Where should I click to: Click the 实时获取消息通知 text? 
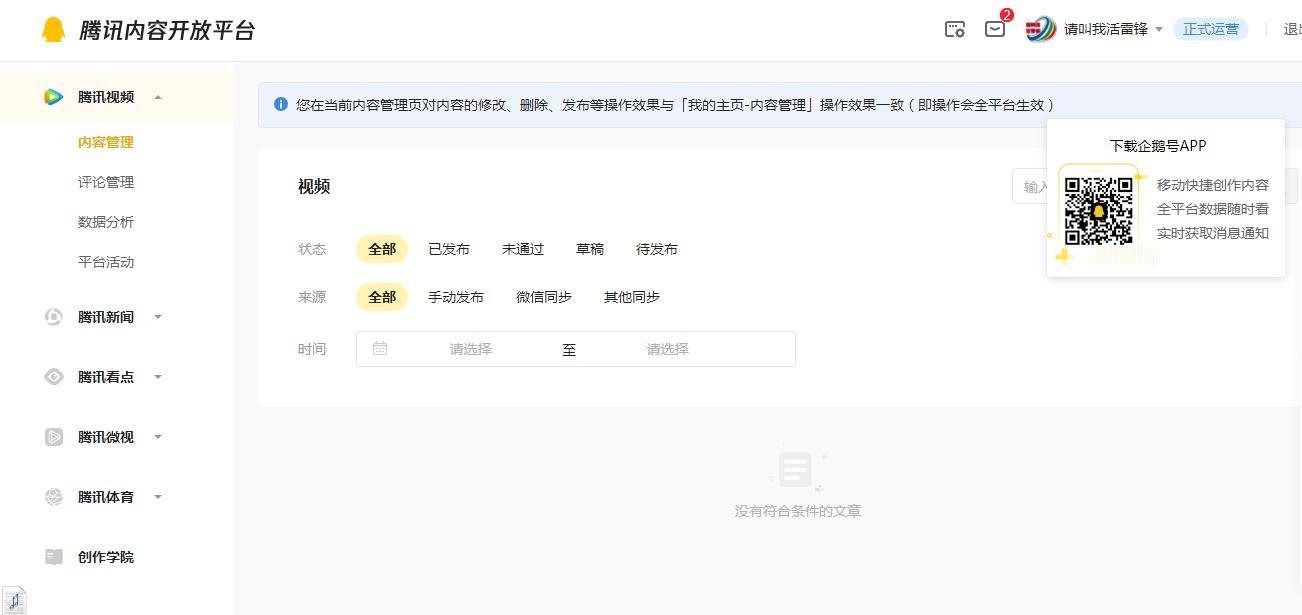(1213, 233)
